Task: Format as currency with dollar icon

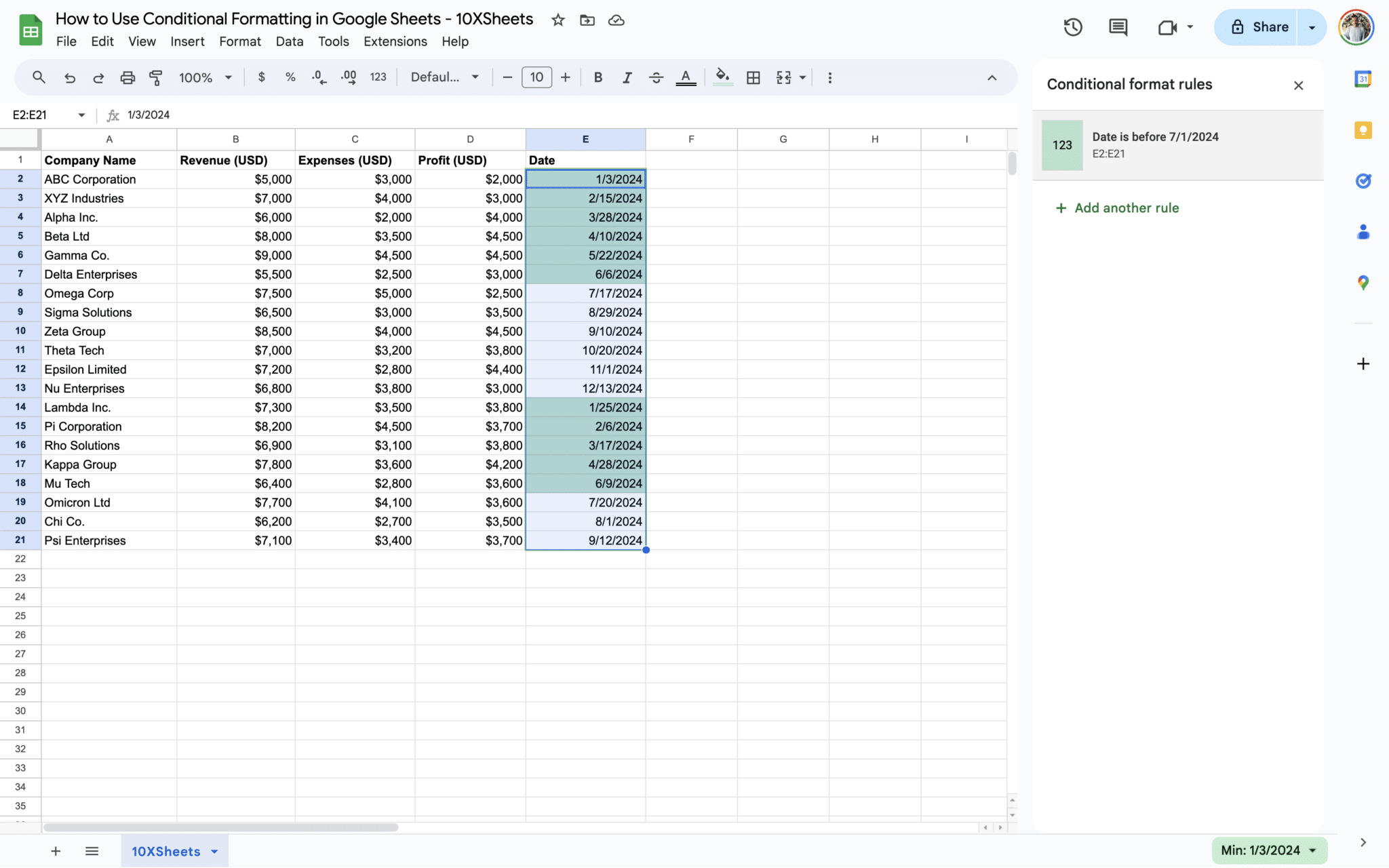Action: (262, 77)
